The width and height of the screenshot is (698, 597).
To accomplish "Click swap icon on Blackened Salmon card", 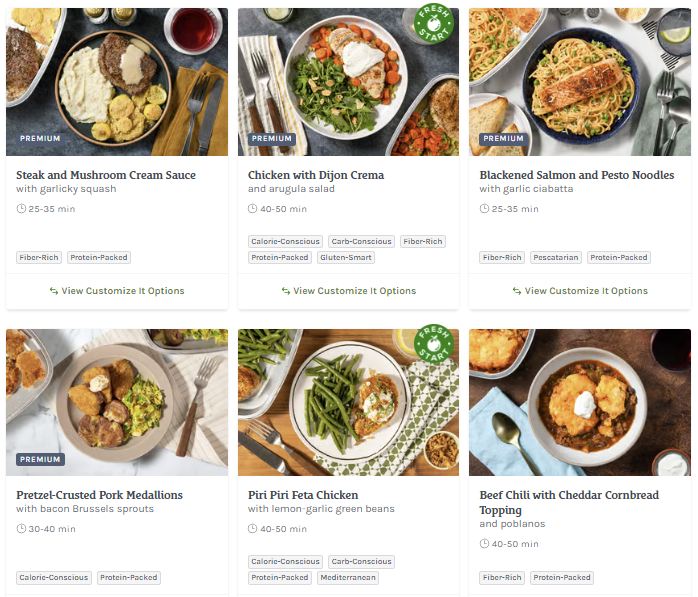I will pyautogui.click(x=517, y=291).
